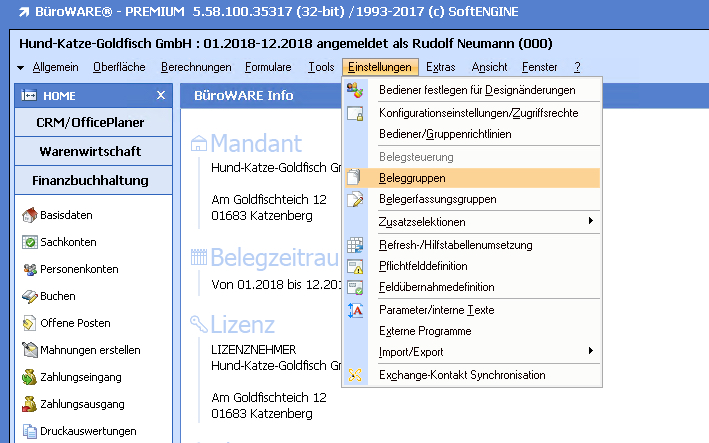Select Parameter/interne Texte menu item
The height and width of the screenshot is (443, 709).
[x=436, y=310]
